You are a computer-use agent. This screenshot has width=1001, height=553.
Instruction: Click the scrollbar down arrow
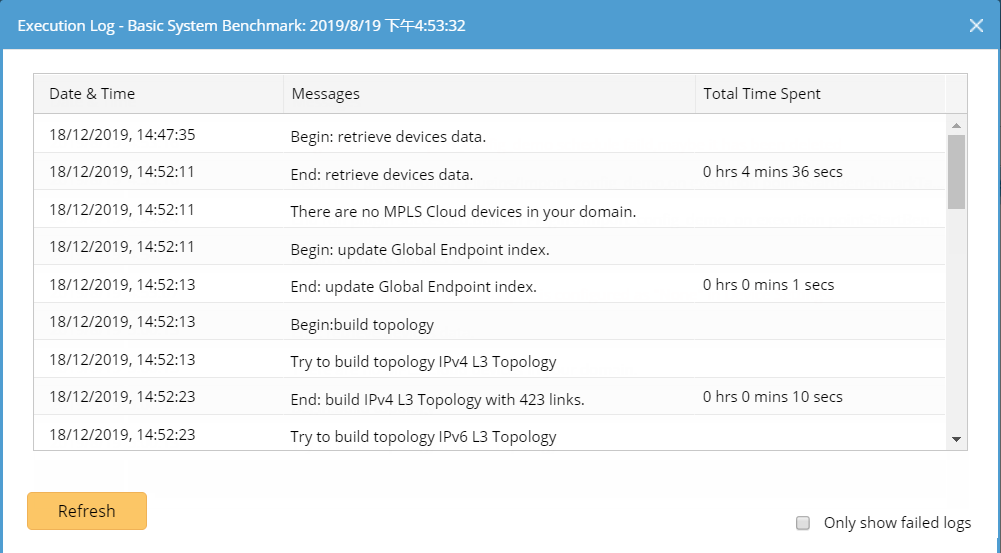956,439
